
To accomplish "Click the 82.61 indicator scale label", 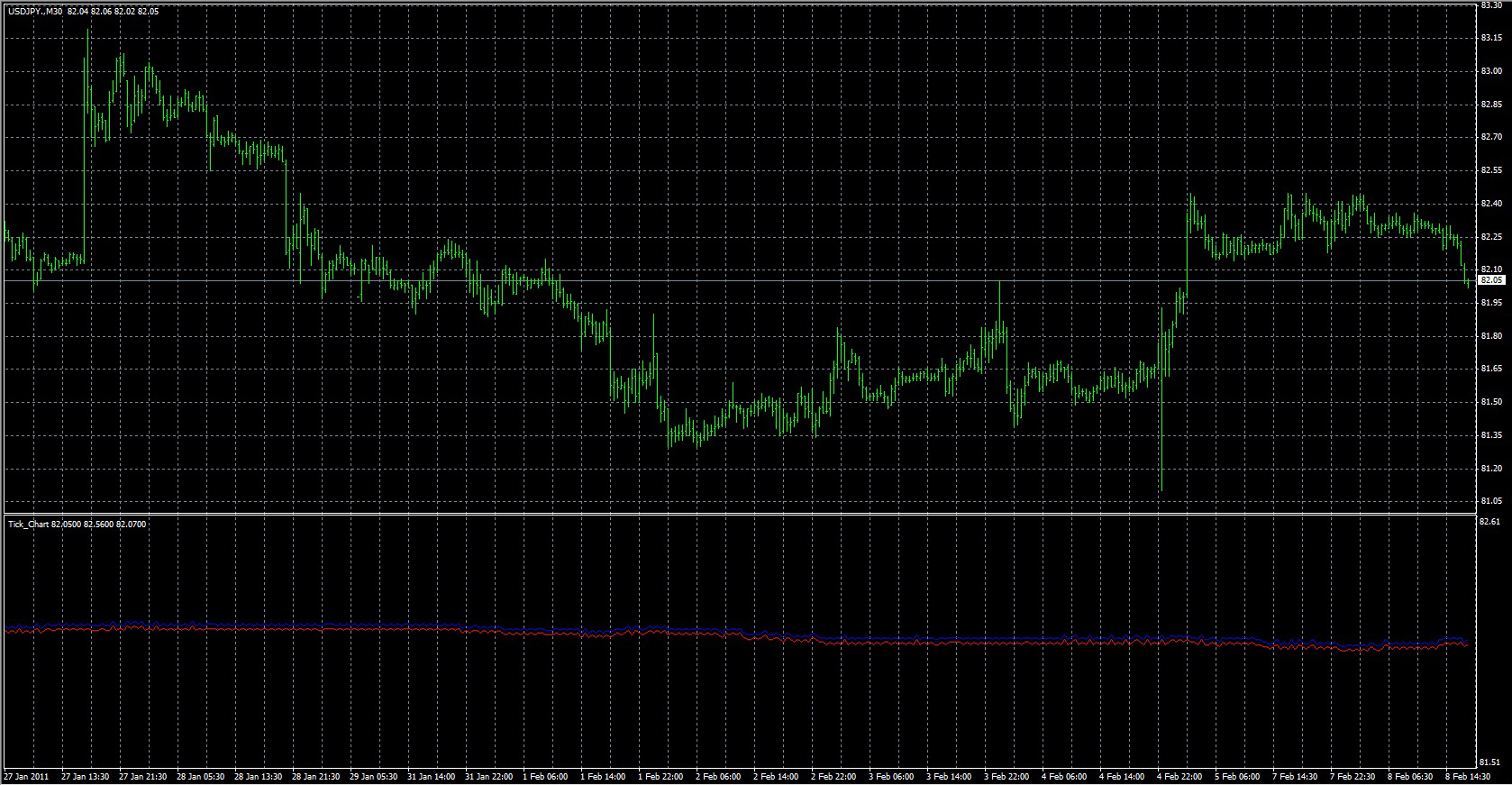I will click(x=1491, y=522).
